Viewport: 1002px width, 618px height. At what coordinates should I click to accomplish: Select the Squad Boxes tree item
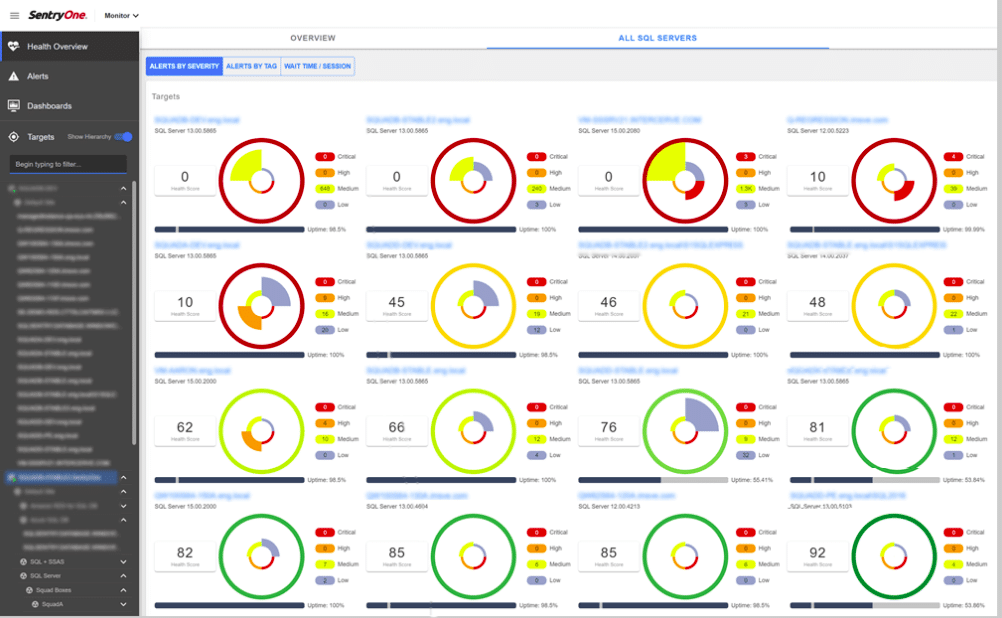point(54,590)
